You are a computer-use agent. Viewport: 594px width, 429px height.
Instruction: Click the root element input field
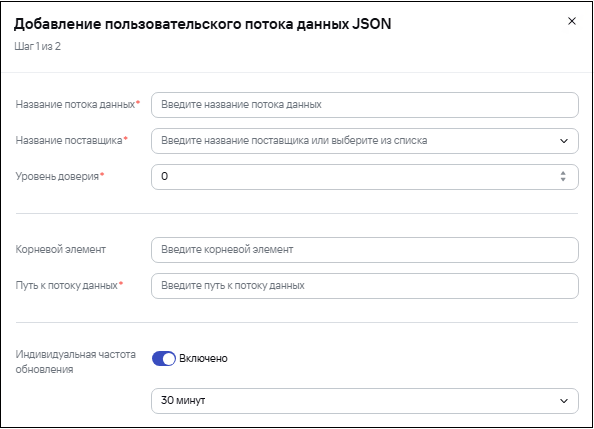tap(364, 250)
